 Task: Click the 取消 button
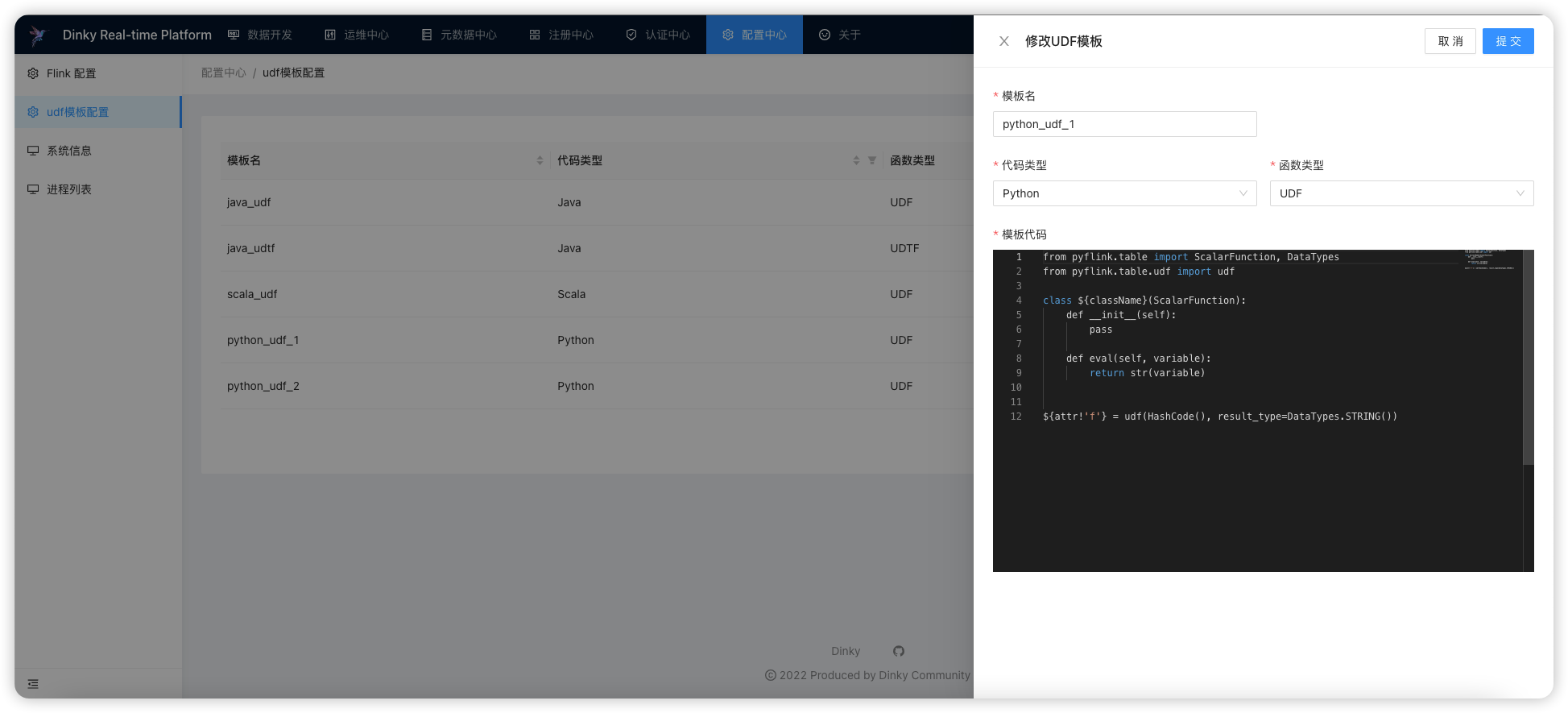pos(1450,41)
